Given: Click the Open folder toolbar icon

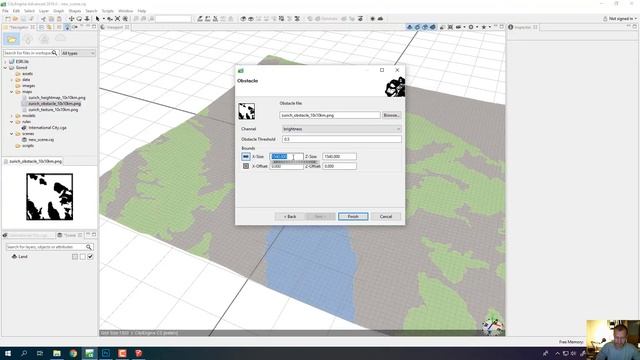Looking at the screenshot, I should [15, 19].
